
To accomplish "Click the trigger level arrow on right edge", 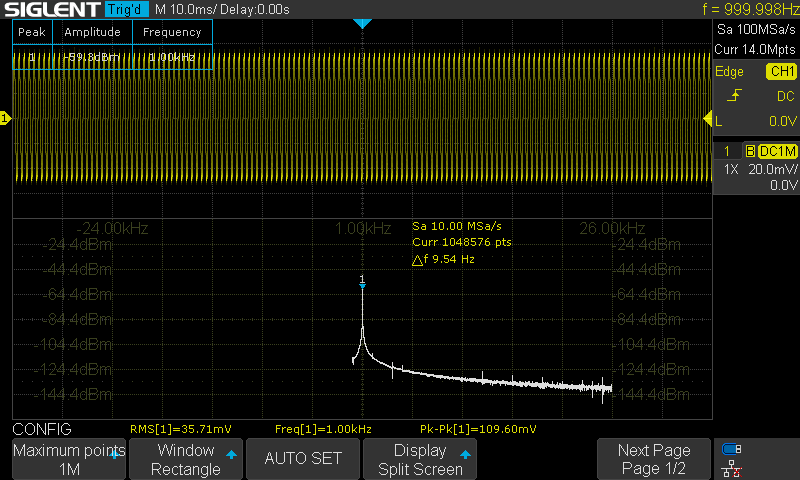I will point(707,119).
